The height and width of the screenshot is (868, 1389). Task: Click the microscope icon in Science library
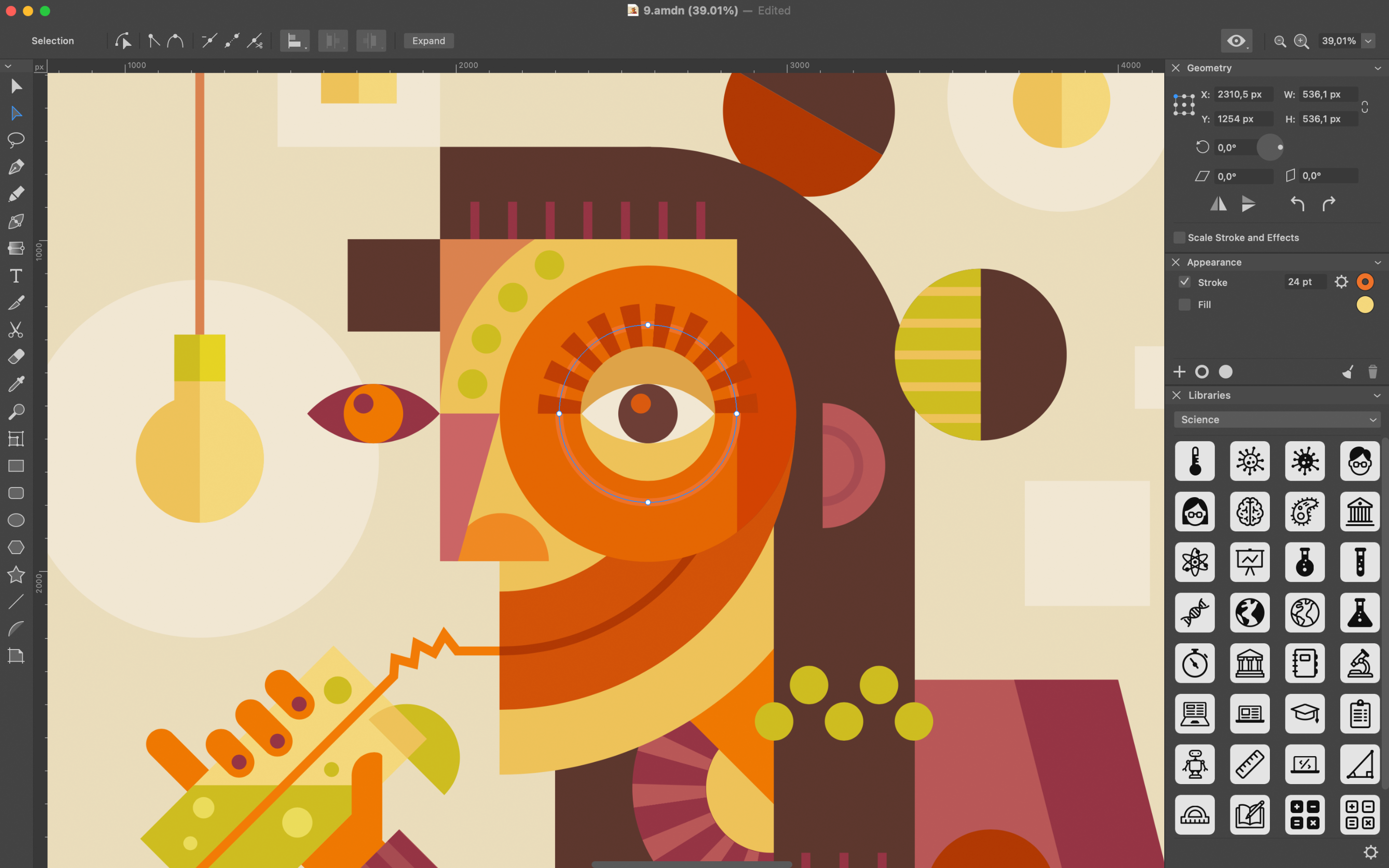[x=1360, y=663]
